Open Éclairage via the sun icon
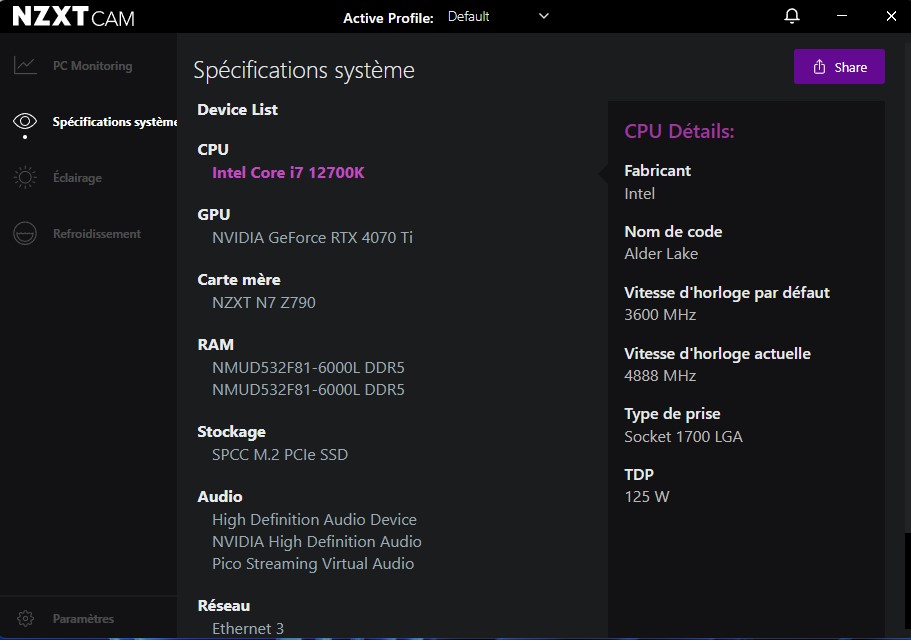The height and width of the screenshot is (640, 911). coord(25,178)
